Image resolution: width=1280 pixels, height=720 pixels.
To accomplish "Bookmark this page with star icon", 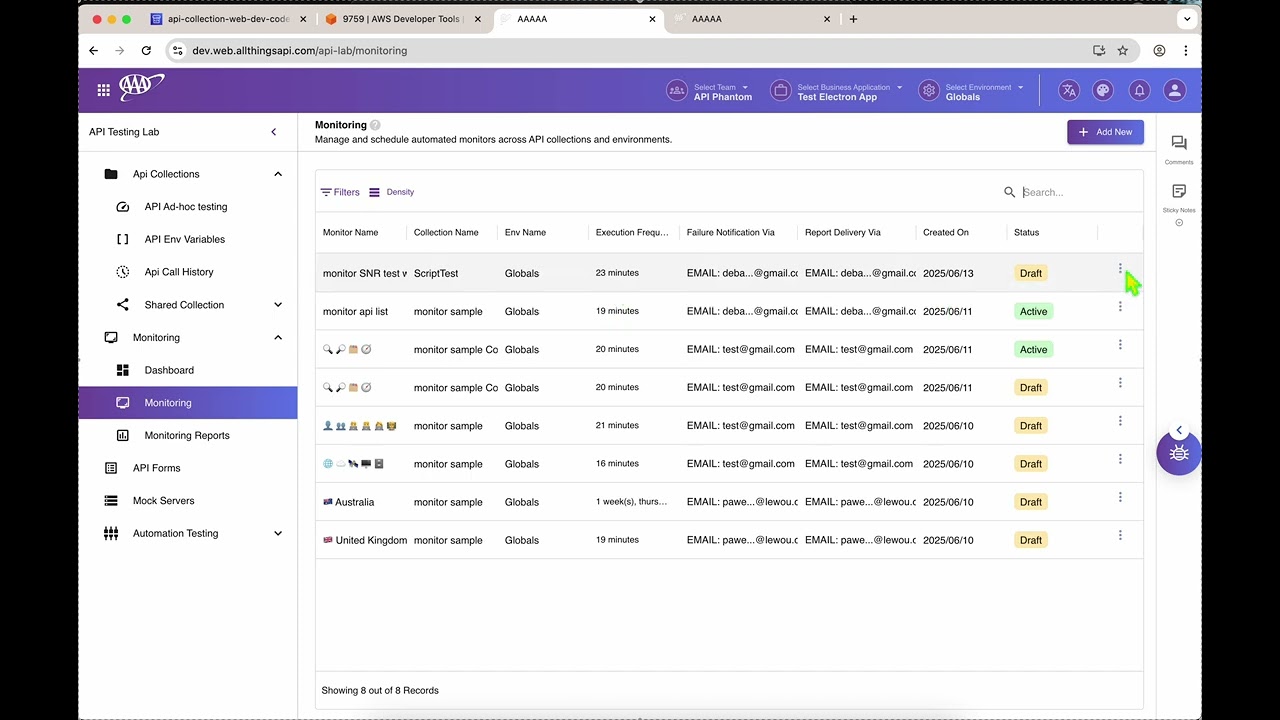I will (1123, 50).
